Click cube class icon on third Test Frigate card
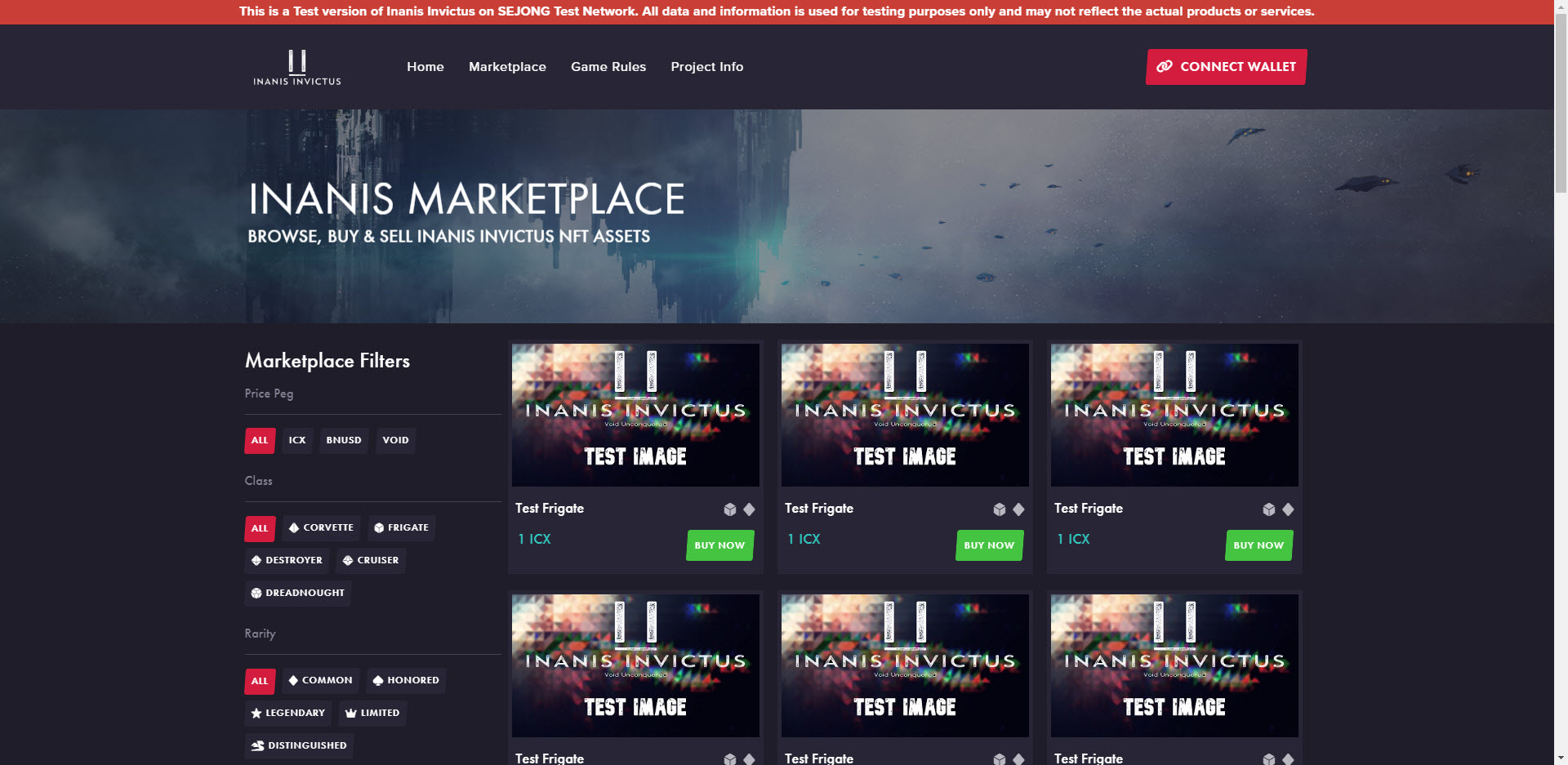The height and width of the screenshot is (765, 1568). point(1269,509)
